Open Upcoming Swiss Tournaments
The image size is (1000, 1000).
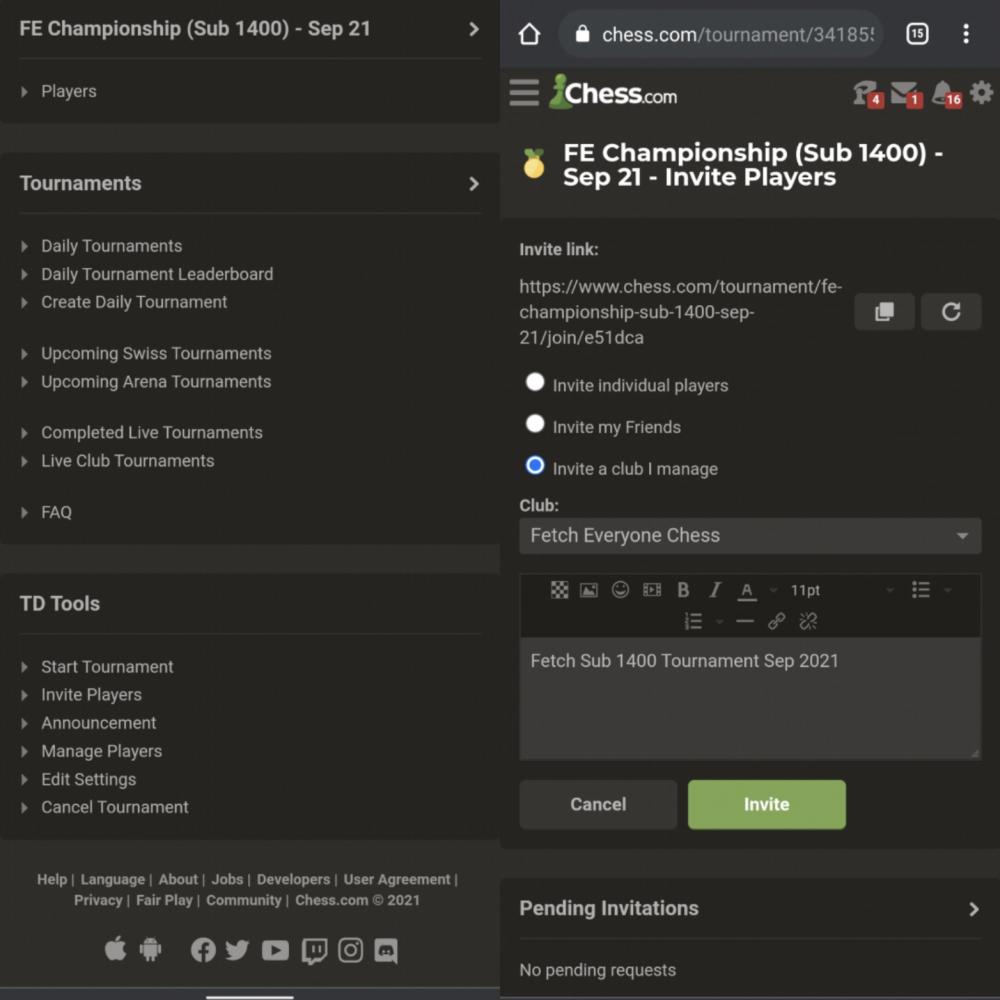click(156, 353)
